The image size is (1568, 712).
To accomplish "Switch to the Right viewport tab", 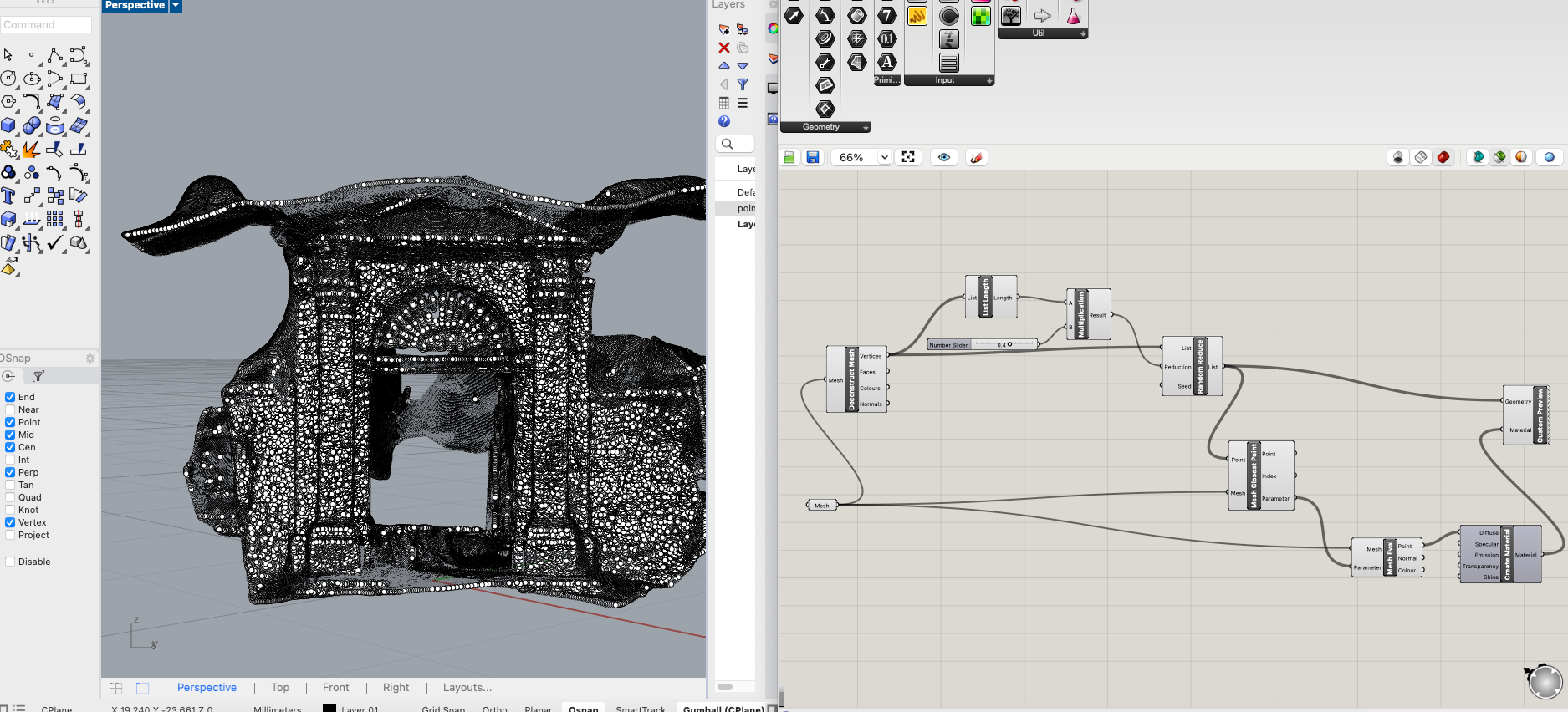I will coord(396,688).
